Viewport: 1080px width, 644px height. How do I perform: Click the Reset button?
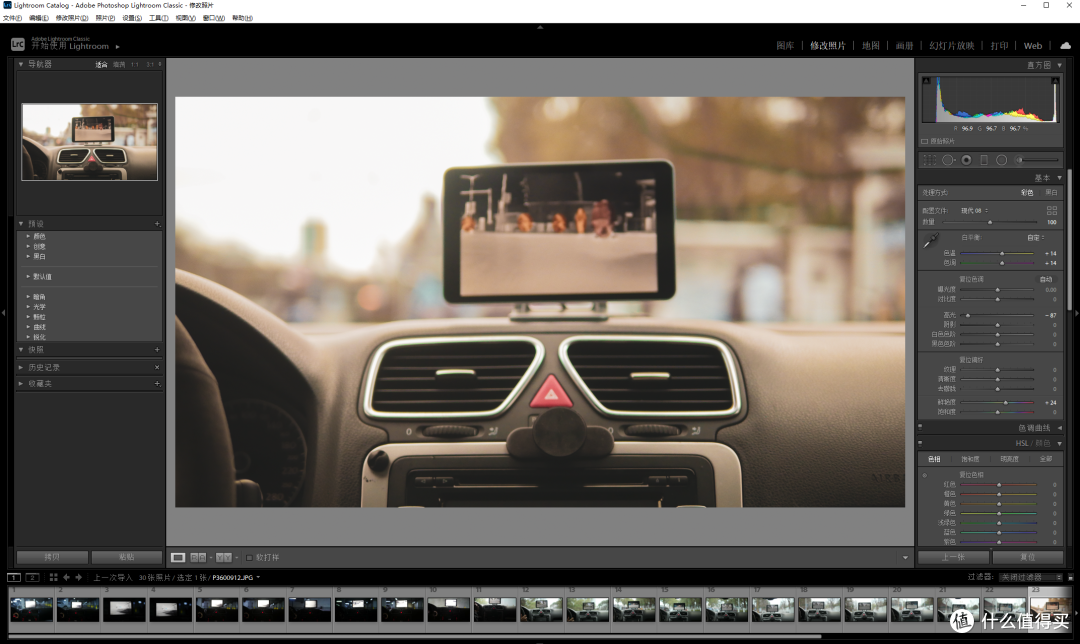[x=1028, y=557]
